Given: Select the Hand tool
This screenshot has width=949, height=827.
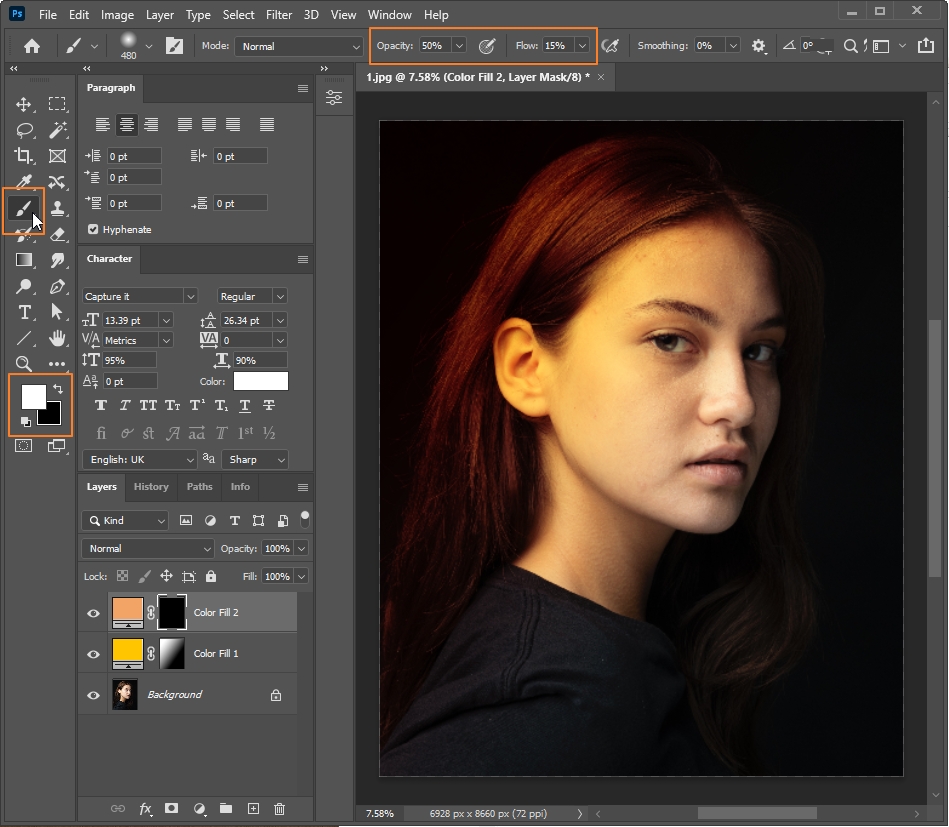Looking at the screenshot, I should click(x=58, y=338).
